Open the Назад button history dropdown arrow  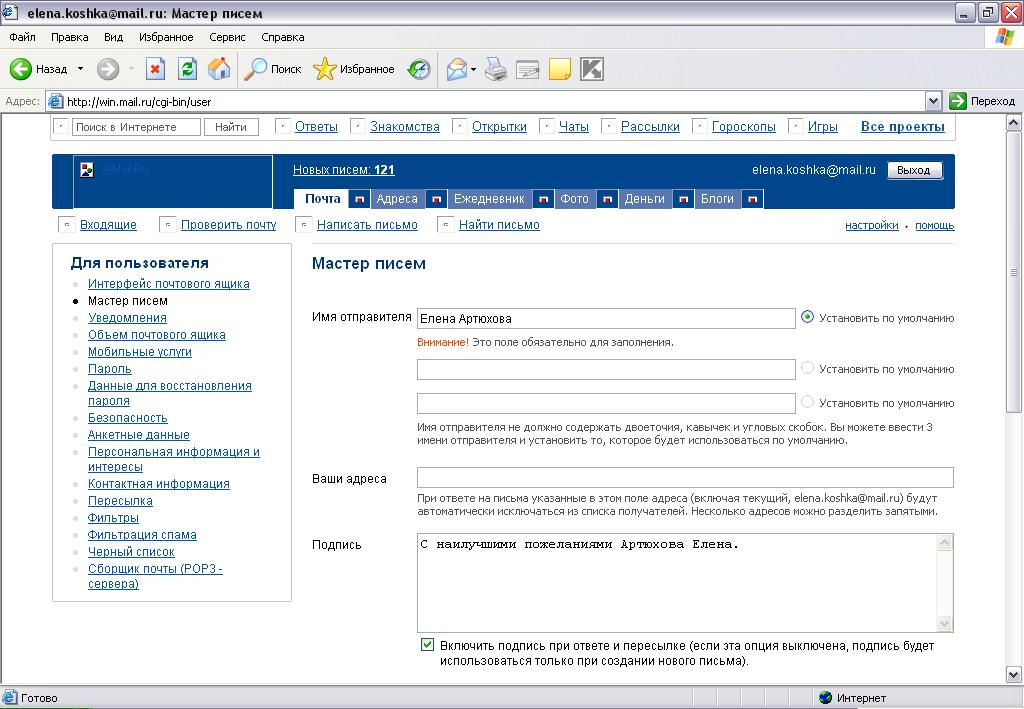(x=80, y=69)
